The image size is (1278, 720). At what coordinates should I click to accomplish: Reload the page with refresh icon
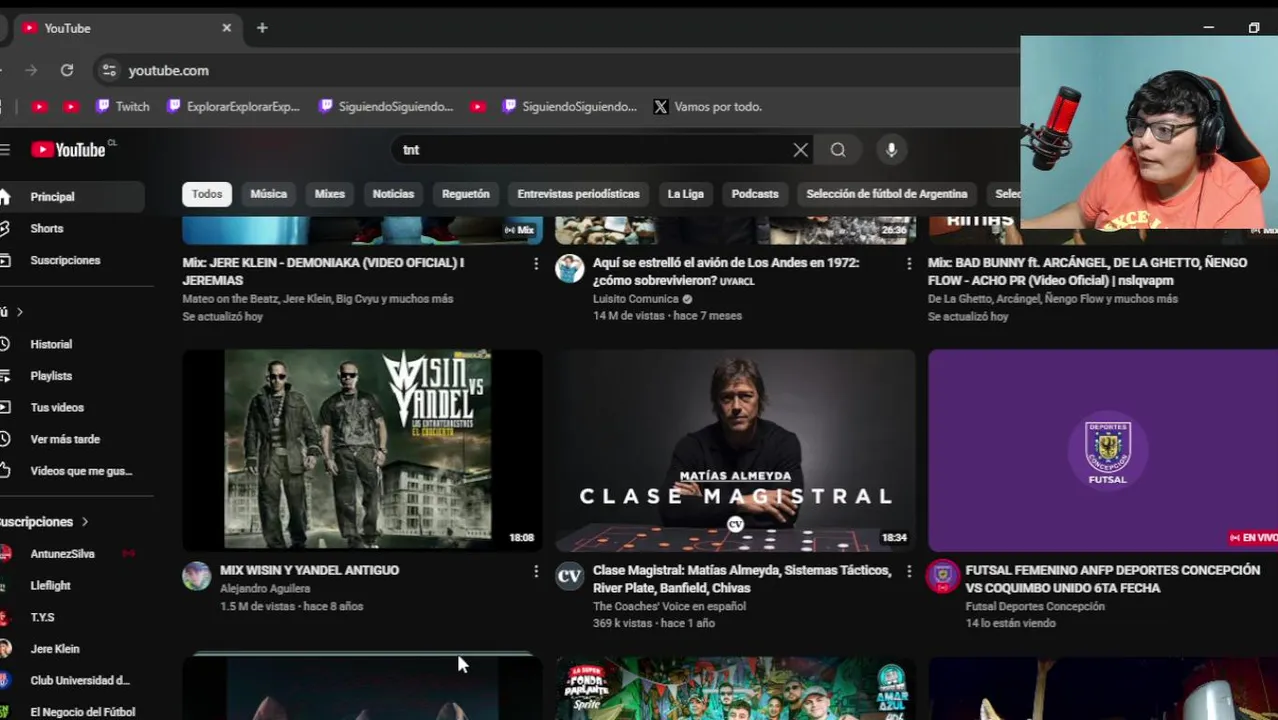point(67,70)
